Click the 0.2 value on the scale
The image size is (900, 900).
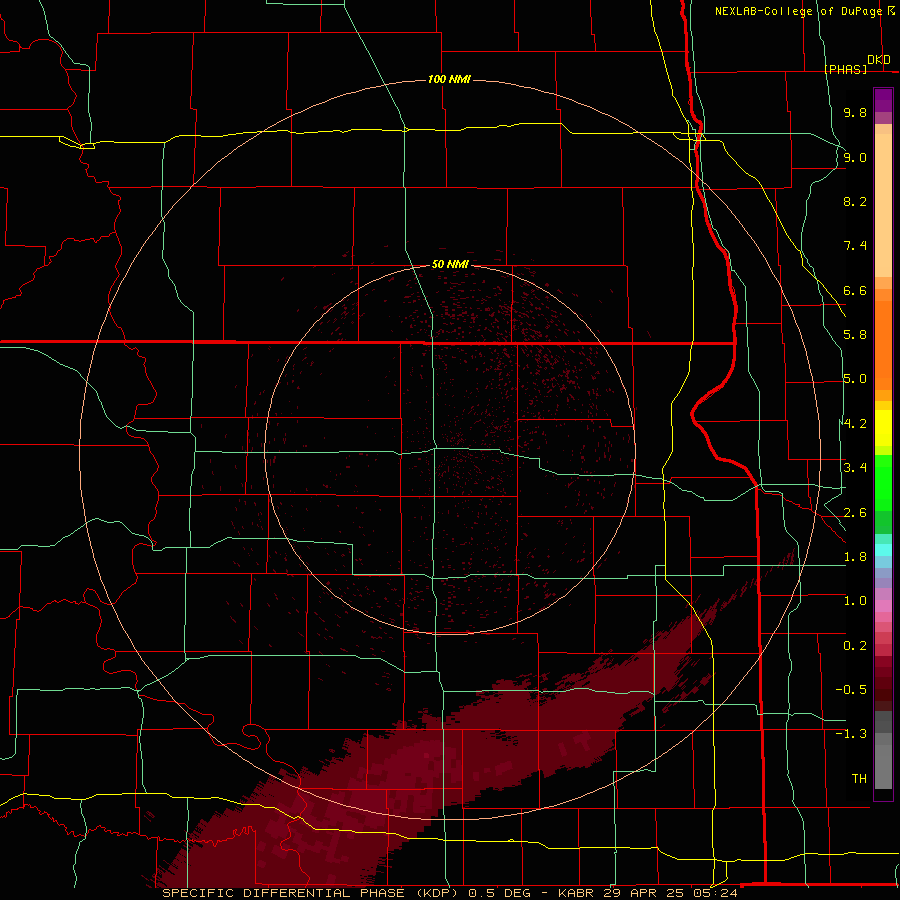click(855, 646)
